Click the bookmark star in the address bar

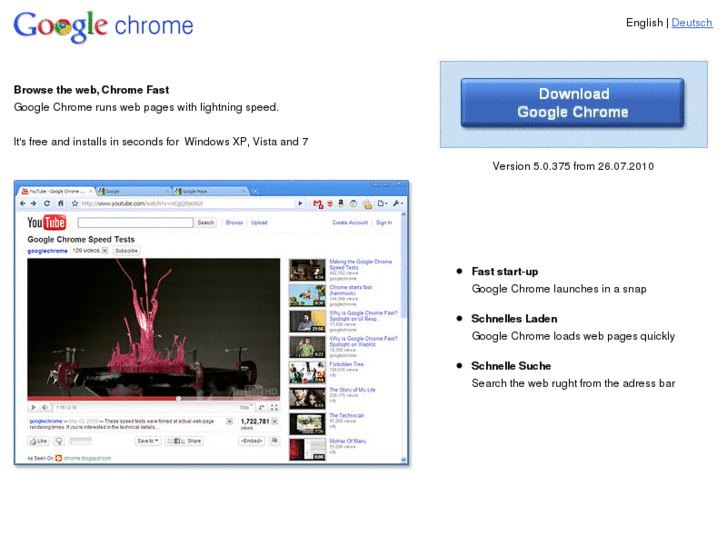click(75, 203)
